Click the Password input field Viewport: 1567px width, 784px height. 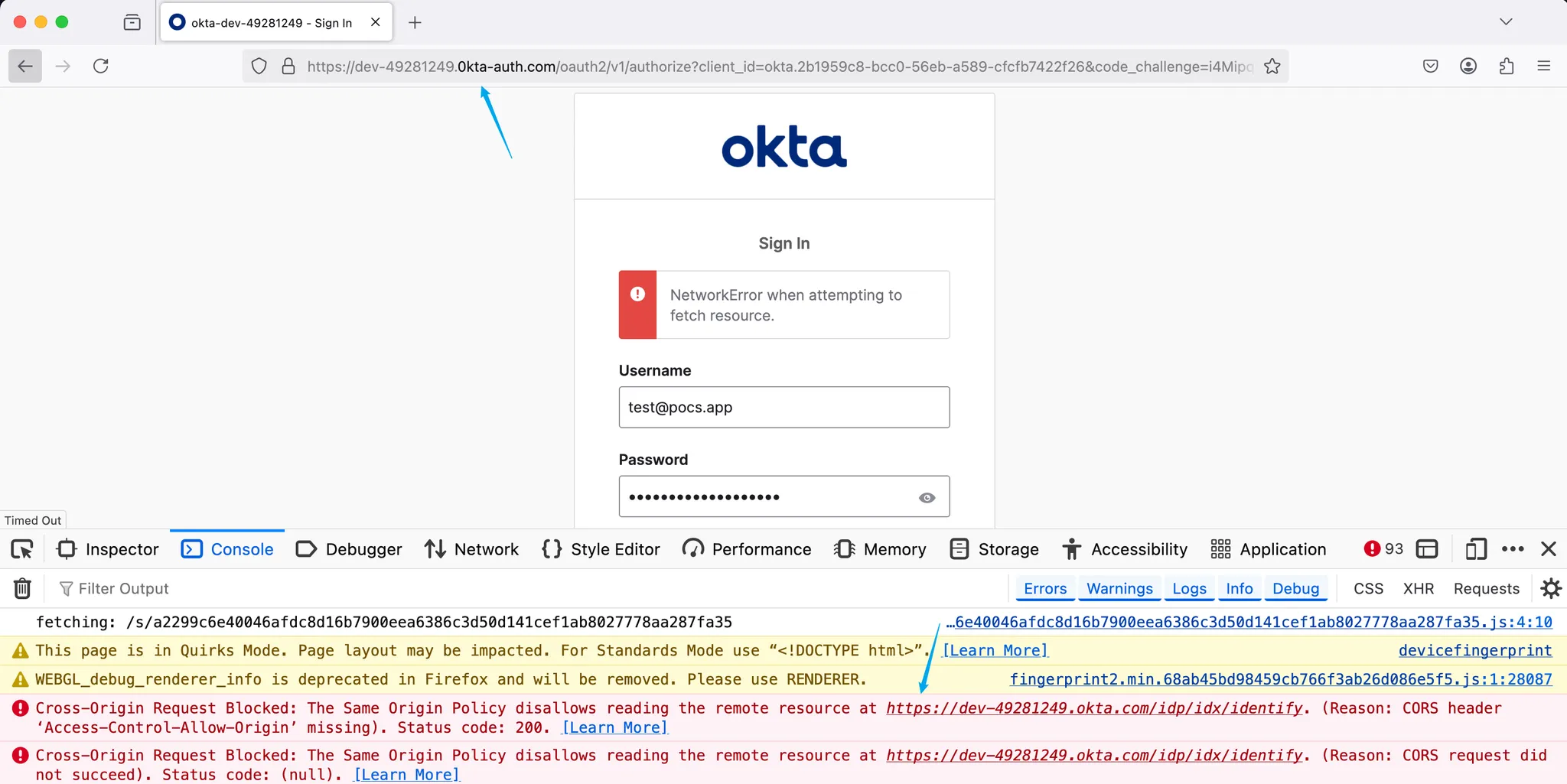tap(784, 497)
